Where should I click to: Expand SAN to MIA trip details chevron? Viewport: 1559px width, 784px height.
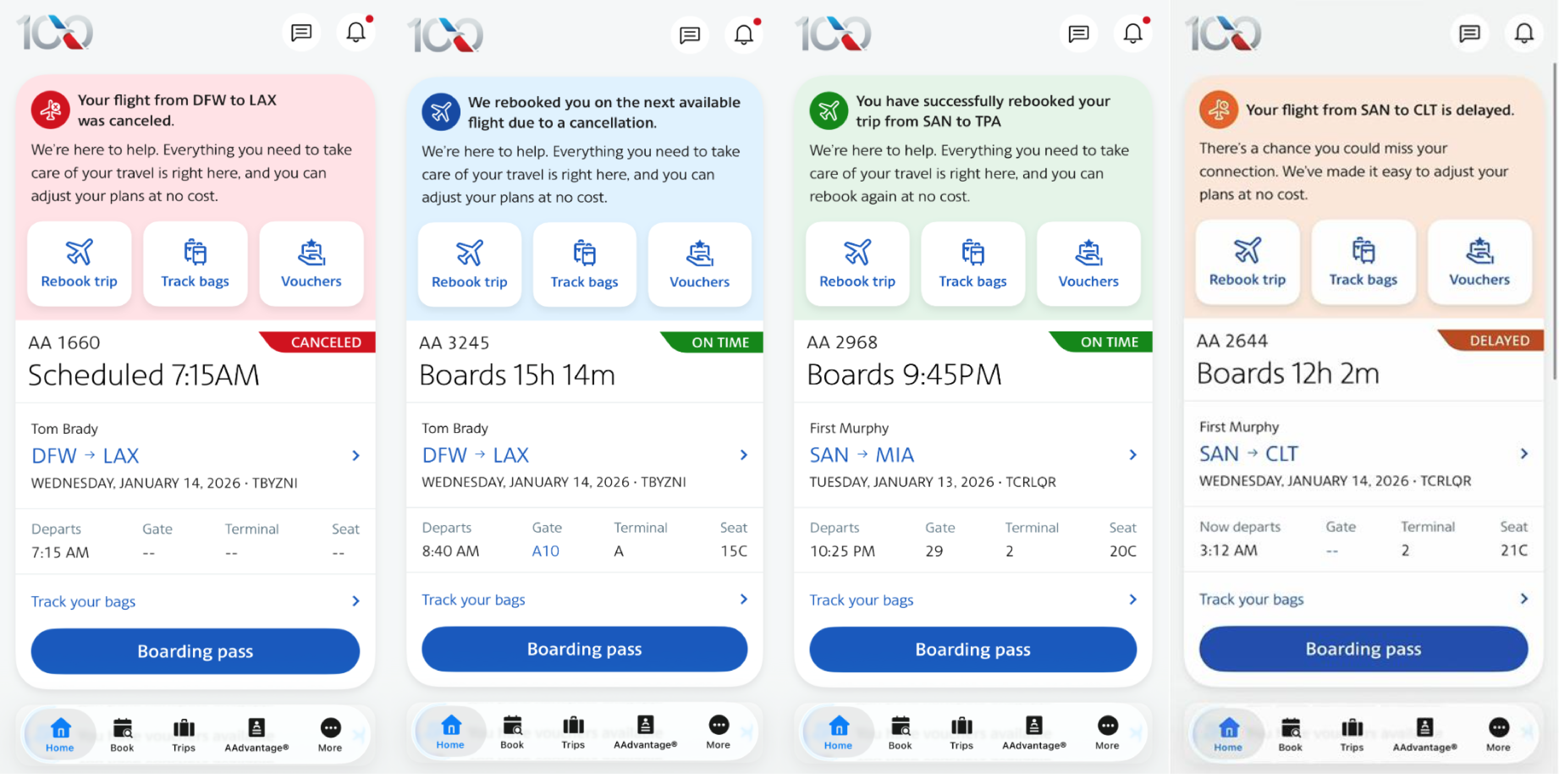1133,455
